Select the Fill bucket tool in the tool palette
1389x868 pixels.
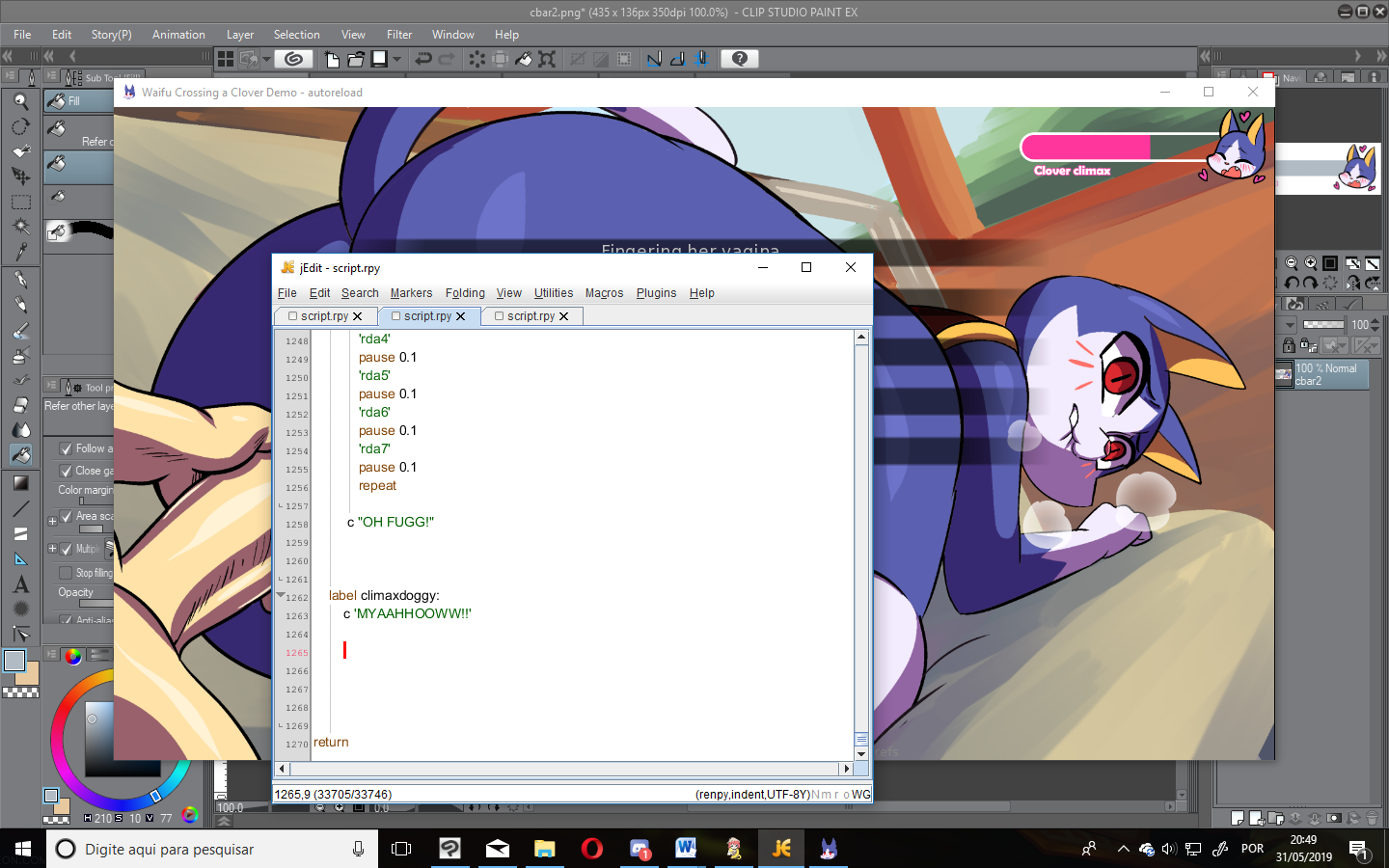[x=20, y=454]
